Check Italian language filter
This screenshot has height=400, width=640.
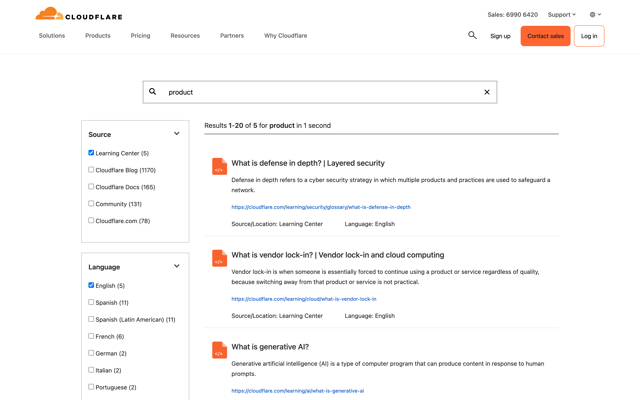pos(91,370)
